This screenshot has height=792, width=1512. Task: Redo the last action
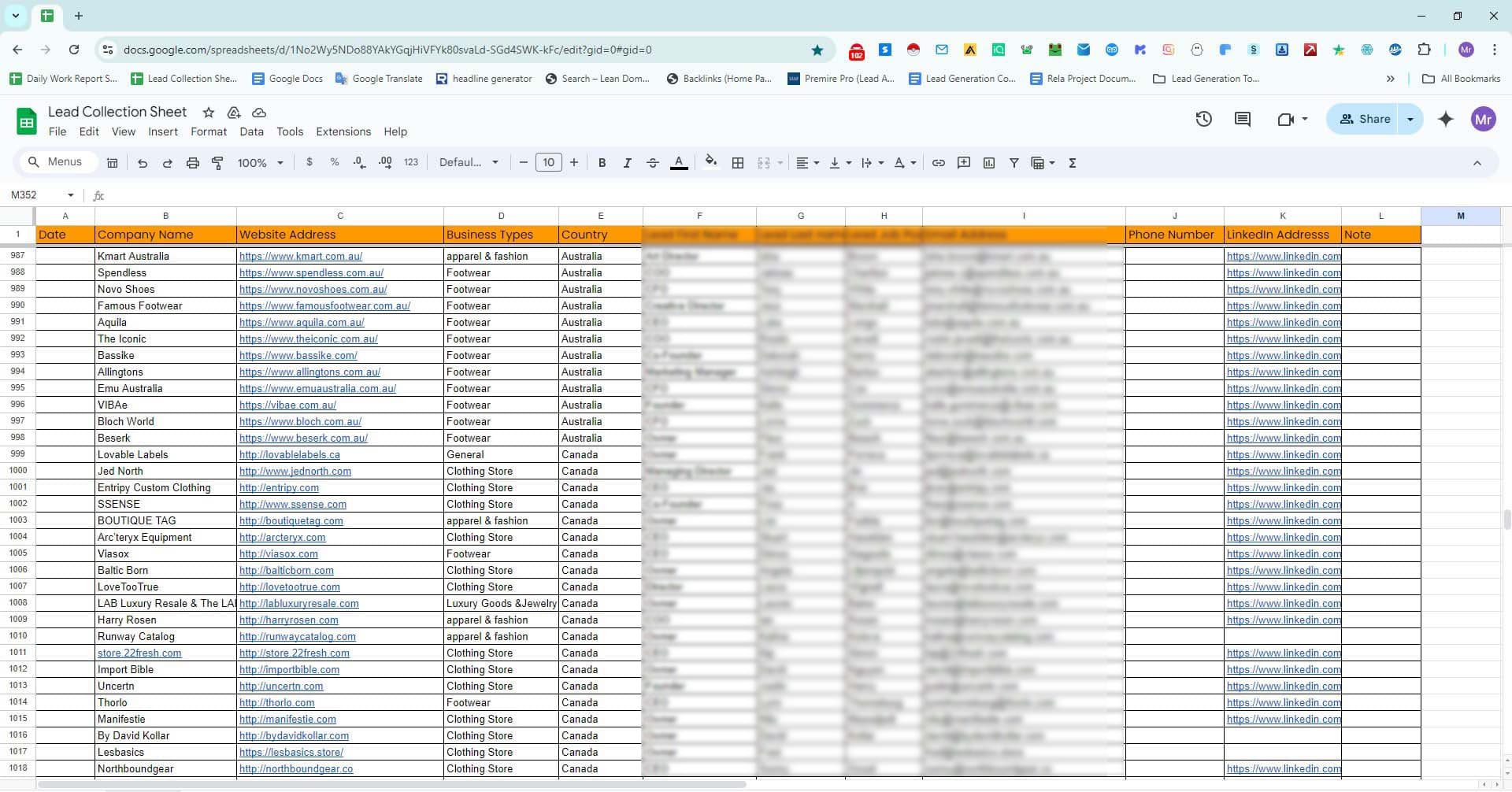pos(168,163)
